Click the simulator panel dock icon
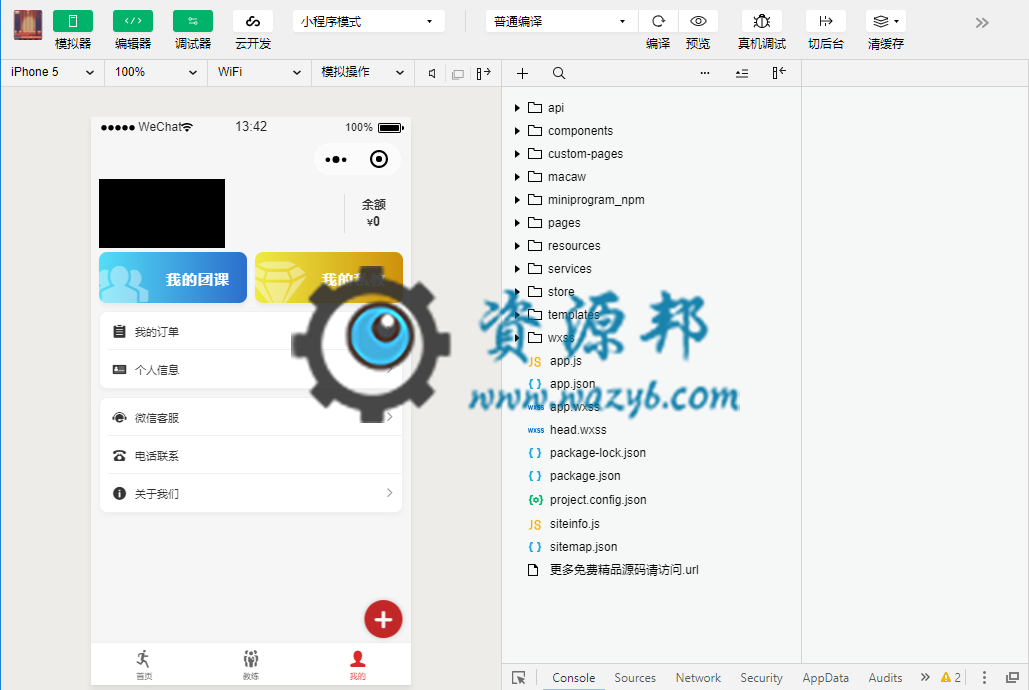 [x=484, y=74]
